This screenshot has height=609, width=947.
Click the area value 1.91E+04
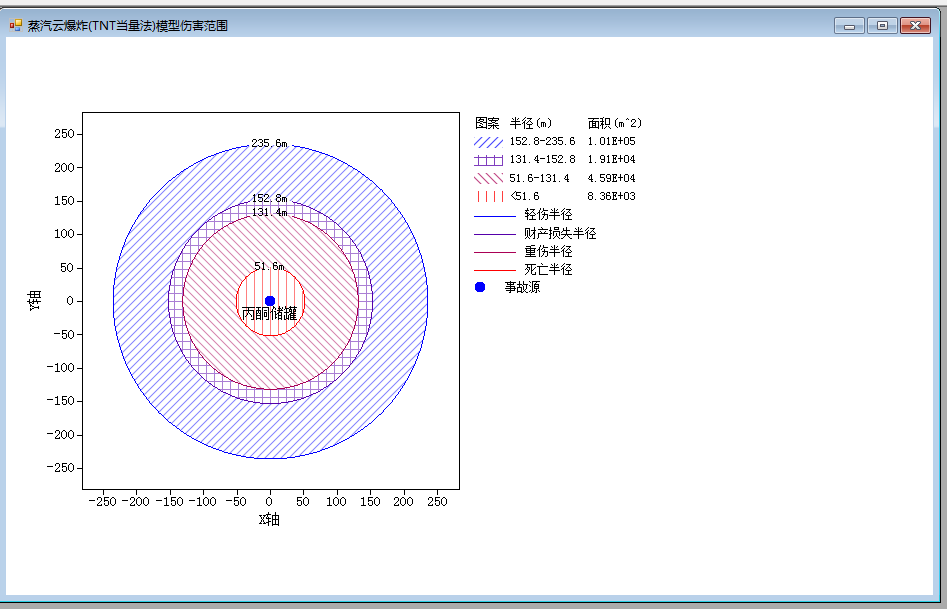point(612,160)
